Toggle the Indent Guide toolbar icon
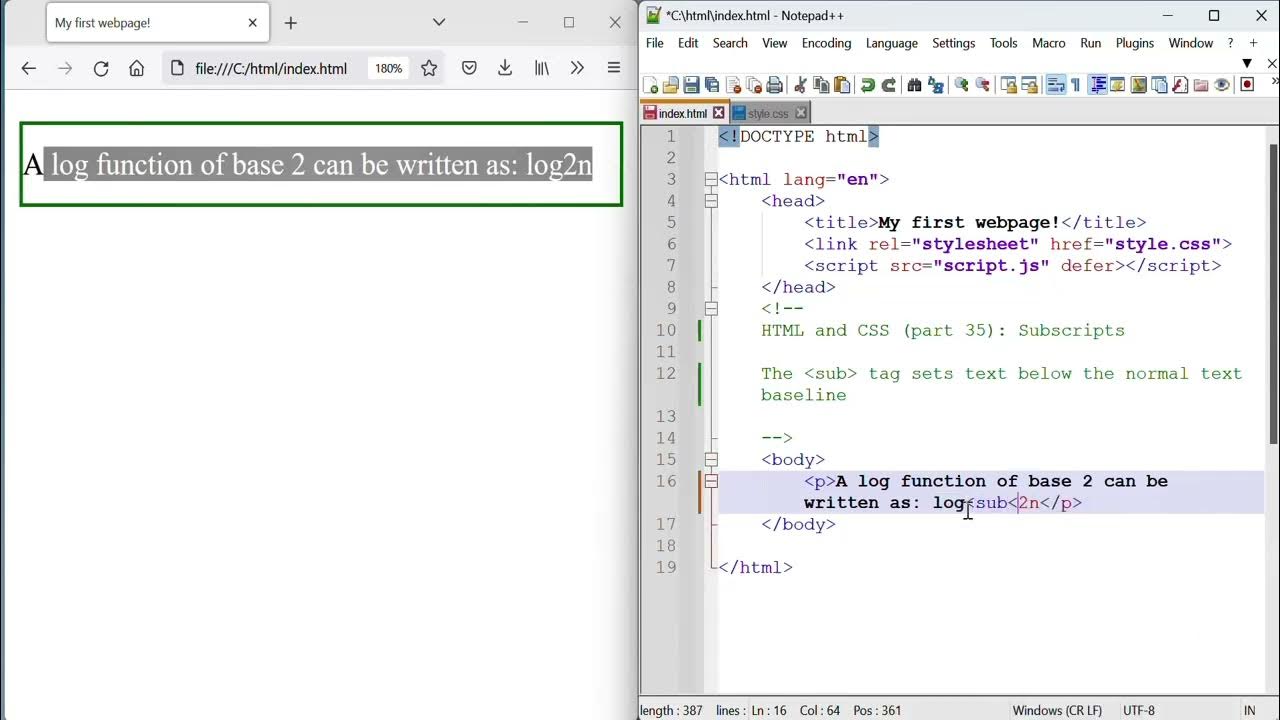1280x720 pixels. pos(1097,85)
